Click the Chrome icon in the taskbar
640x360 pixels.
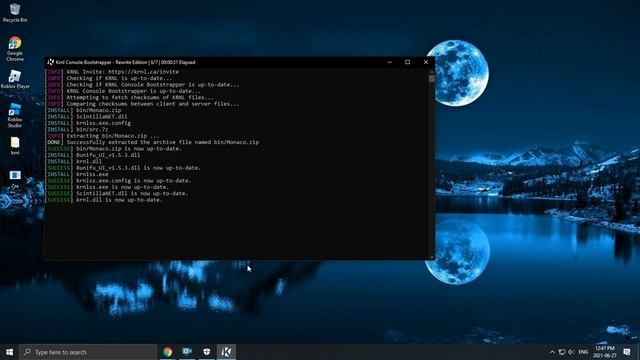click(x=167, y=352)
